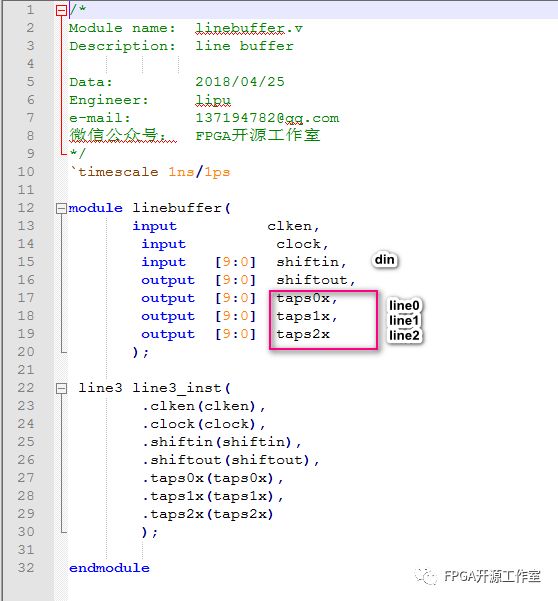Click the engineer name lipu
Viewport: 558px width, 601px height.
213,100
